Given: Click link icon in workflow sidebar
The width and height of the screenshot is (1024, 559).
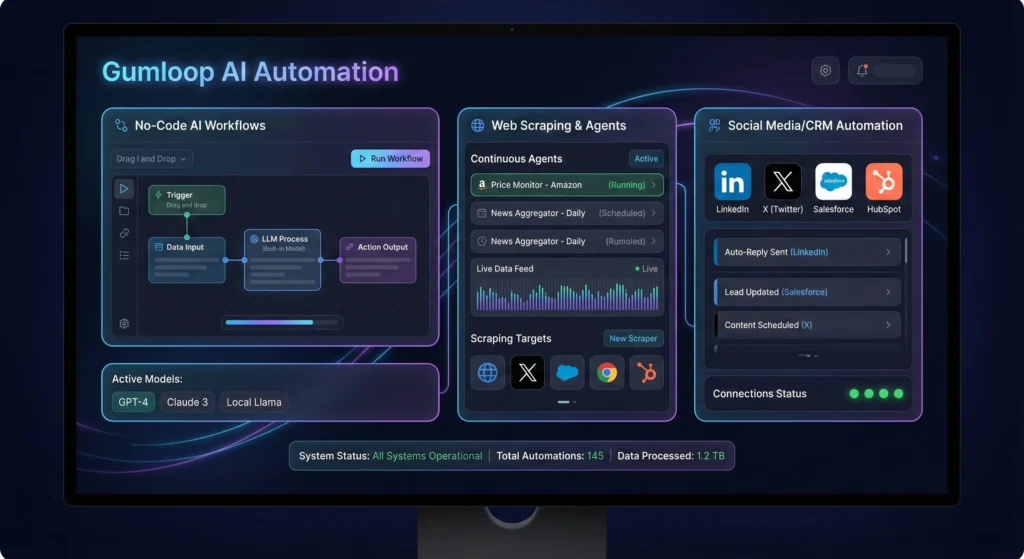Looking at the screenshot, I should click(124, 233).
